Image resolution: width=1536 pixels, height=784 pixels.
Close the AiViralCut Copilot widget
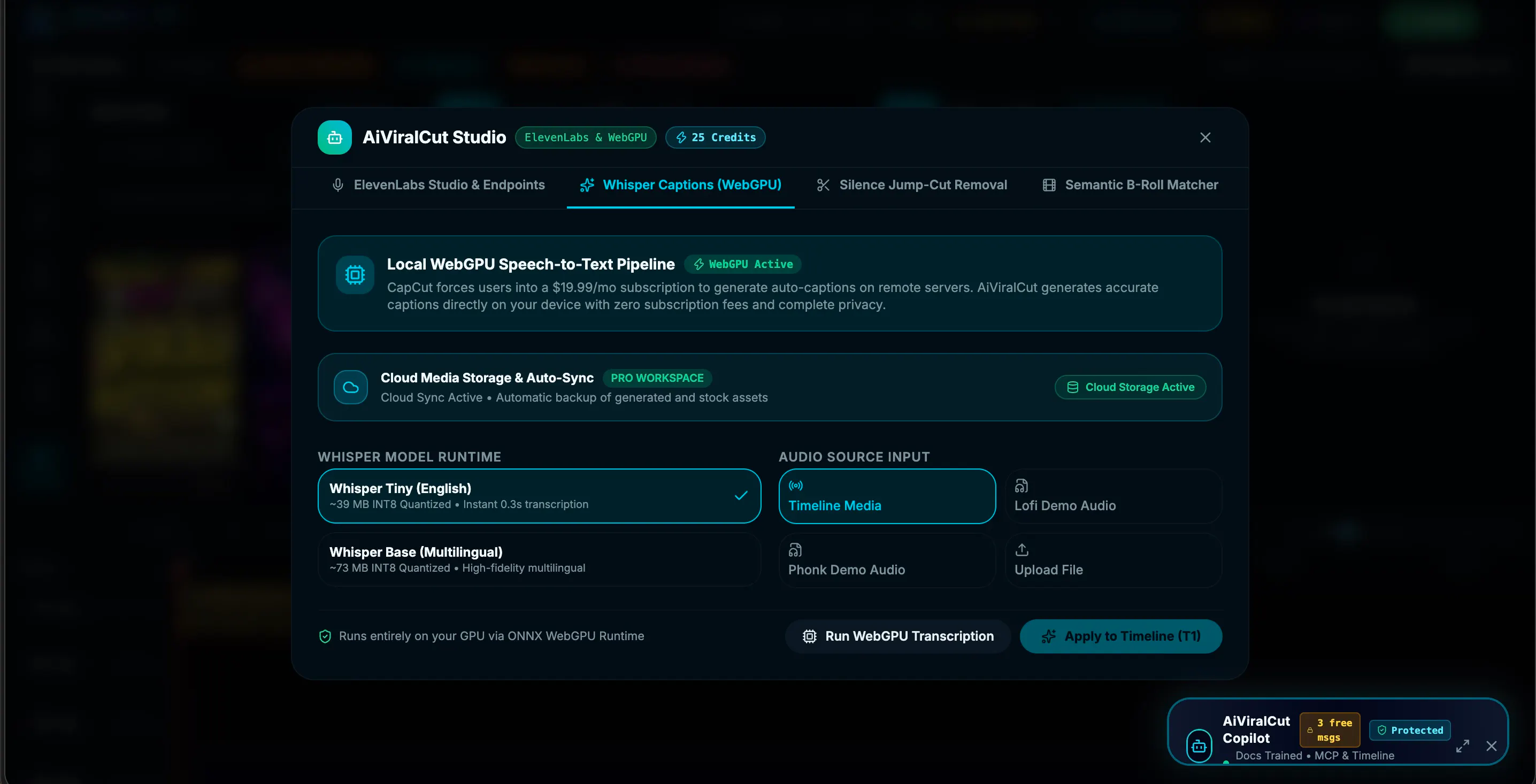(1491, 747)
